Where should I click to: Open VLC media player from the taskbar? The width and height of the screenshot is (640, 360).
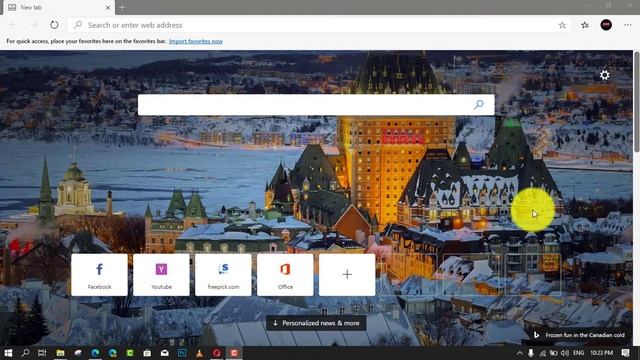pos(200,353)
